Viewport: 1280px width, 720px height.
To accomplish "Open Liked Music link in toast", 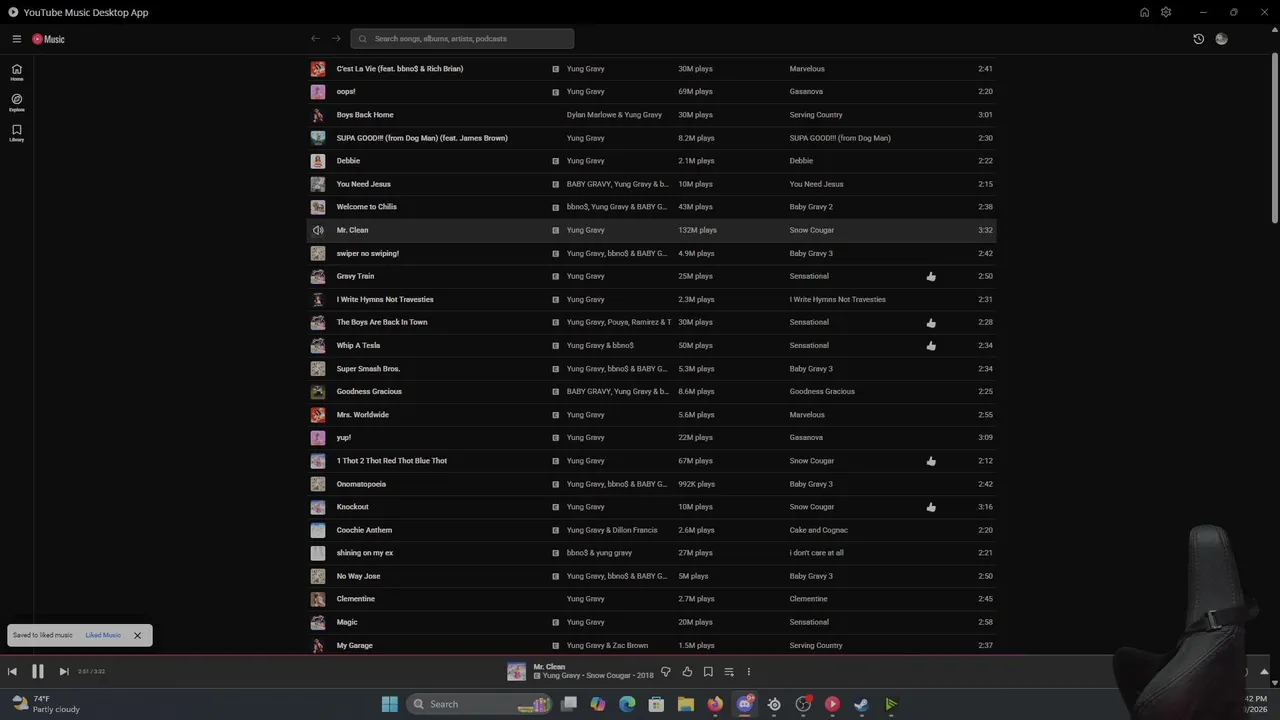I will coord(103,635).
